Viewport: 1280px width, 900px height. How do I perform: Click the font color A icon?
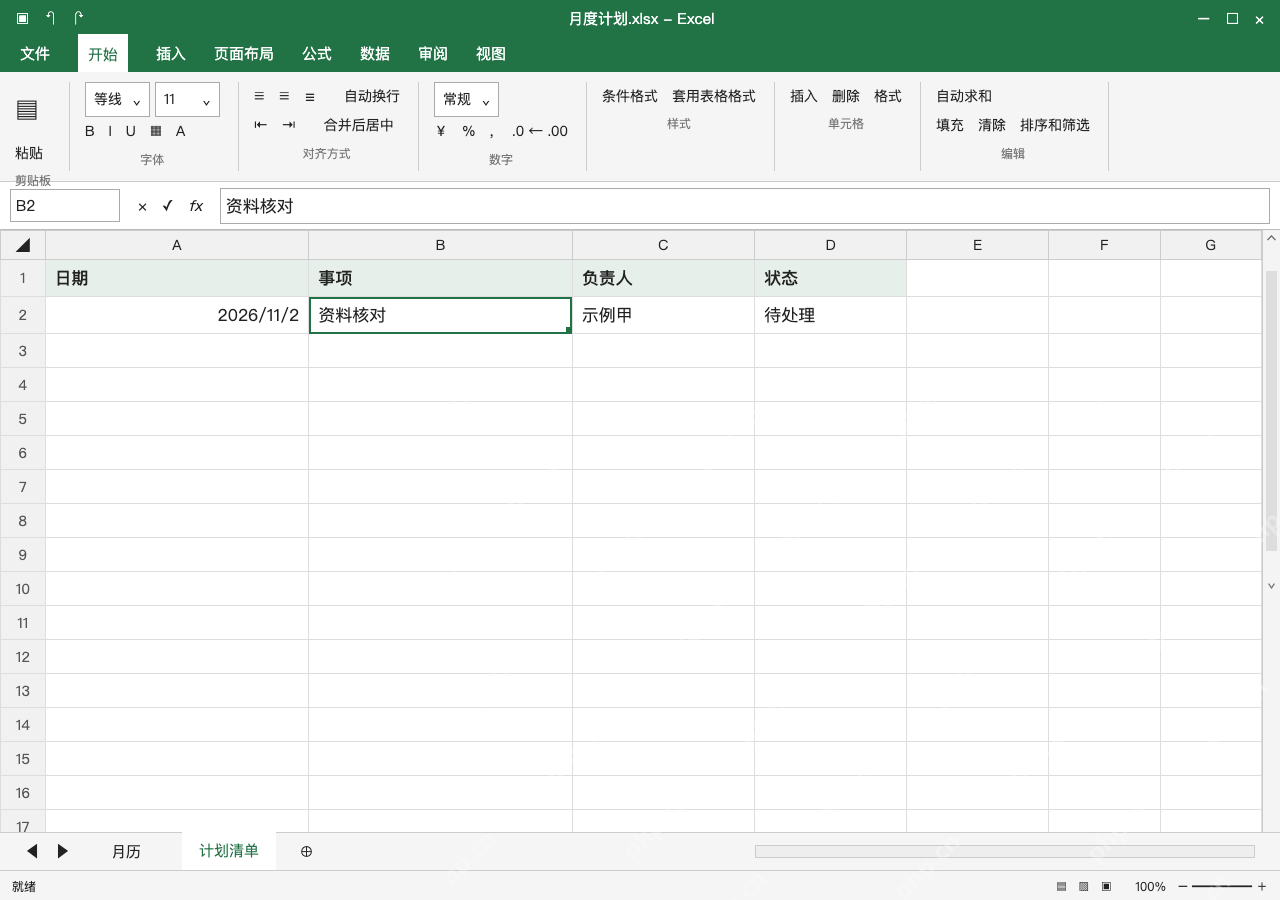180,131
